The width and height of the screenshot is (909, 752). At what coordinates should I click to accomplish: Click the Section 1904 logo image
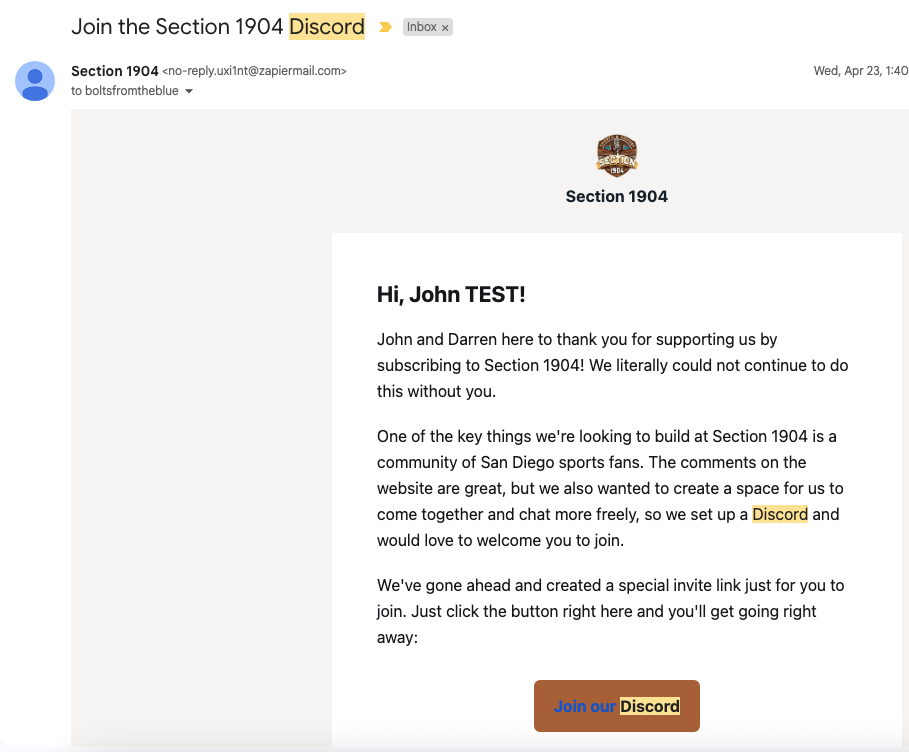point(617,155)
